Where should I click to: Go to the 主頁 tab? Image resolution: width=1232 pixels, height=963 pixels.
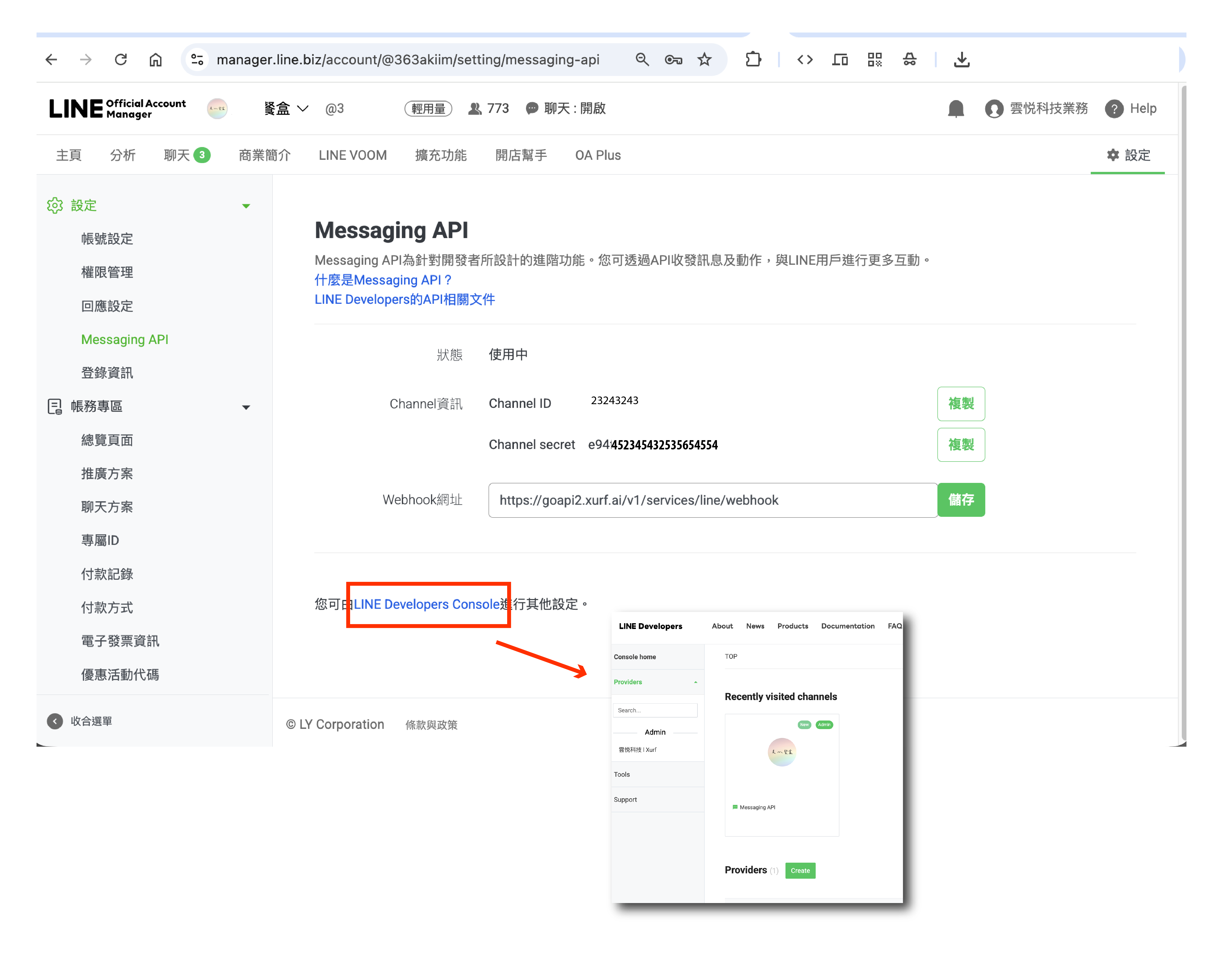pyautogui.click(x=69, y=155)
